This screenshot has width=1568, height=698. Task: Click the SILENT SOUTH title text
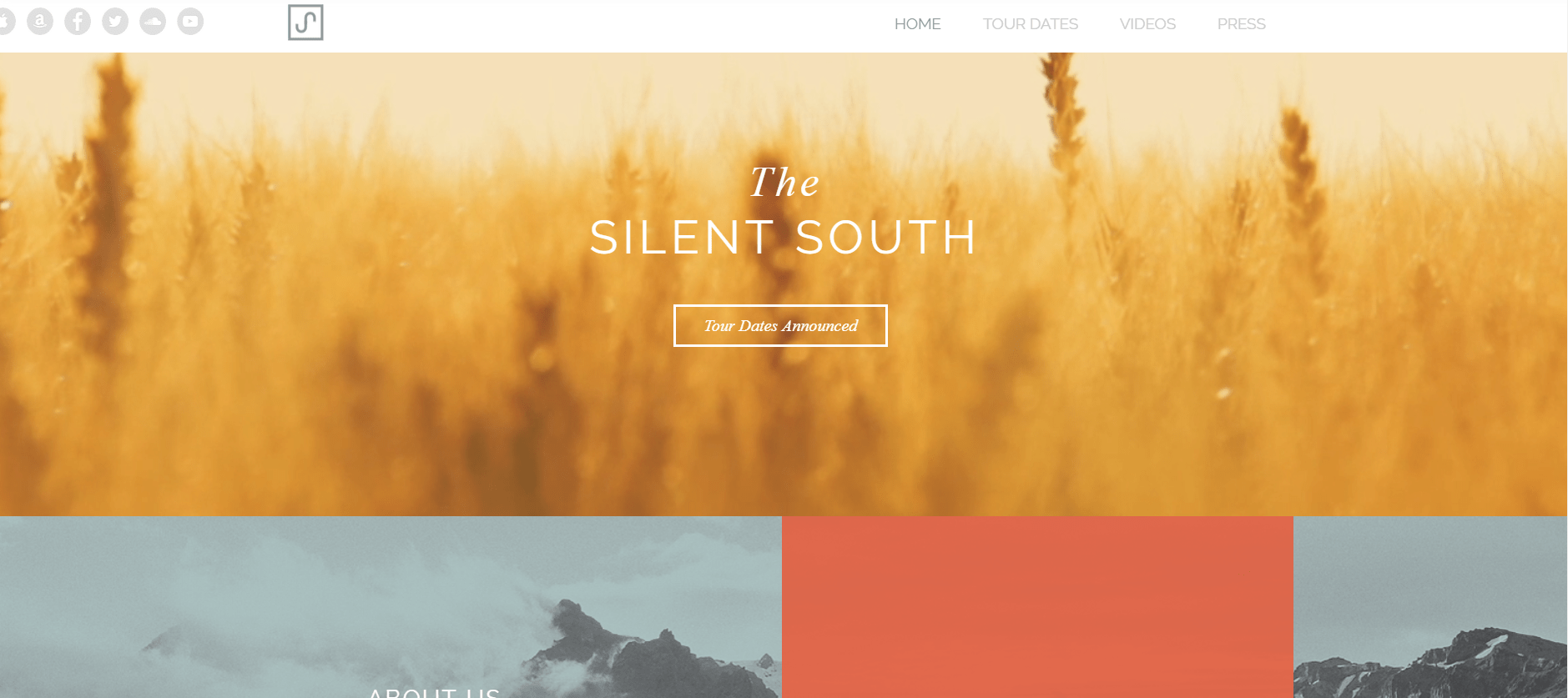(x=783, y=238)
